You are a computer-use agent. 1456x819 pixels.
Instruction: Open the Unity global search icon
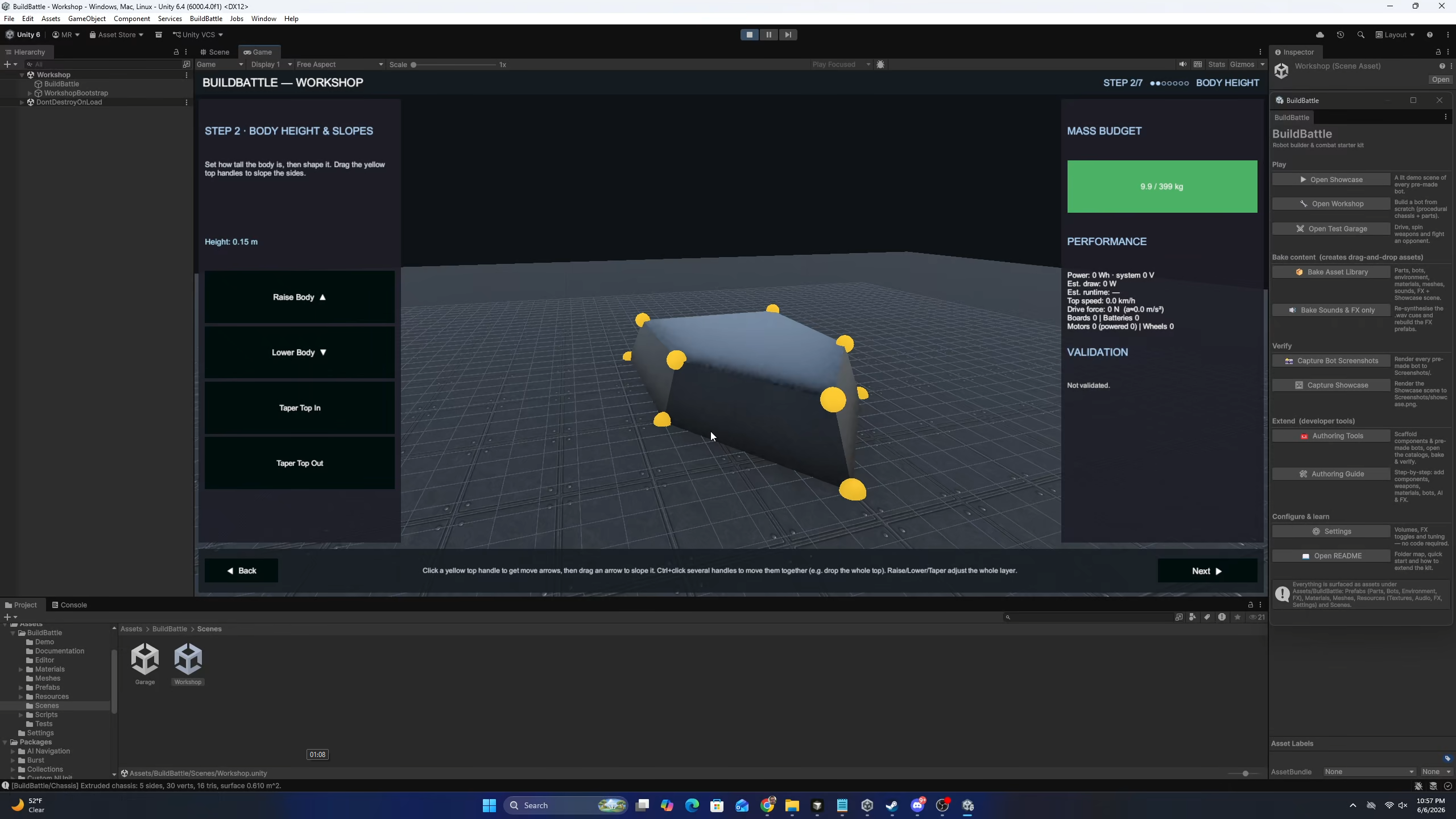click(1360, 35)
